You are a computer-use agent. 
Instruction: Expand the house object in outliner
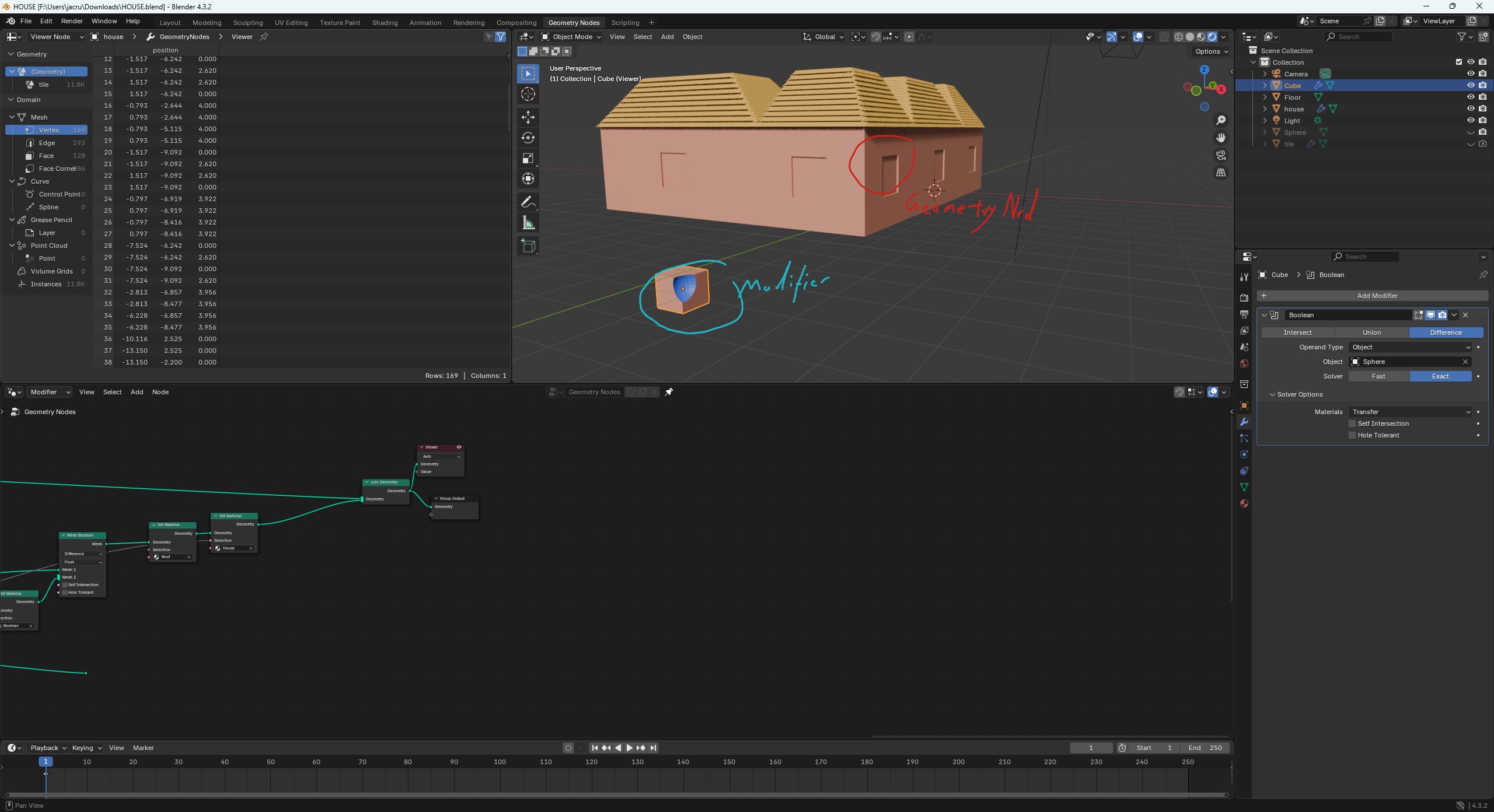coord(1265,108)
